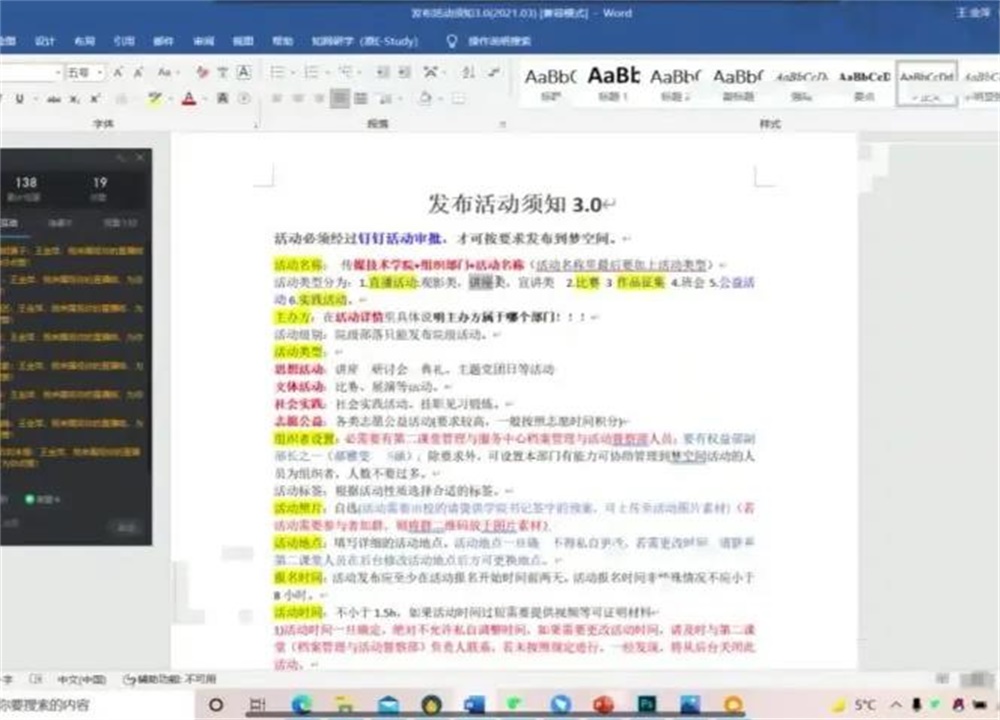
Task: Toggle bold formatting
Action: pyautogui.click(x=2, y=98)
